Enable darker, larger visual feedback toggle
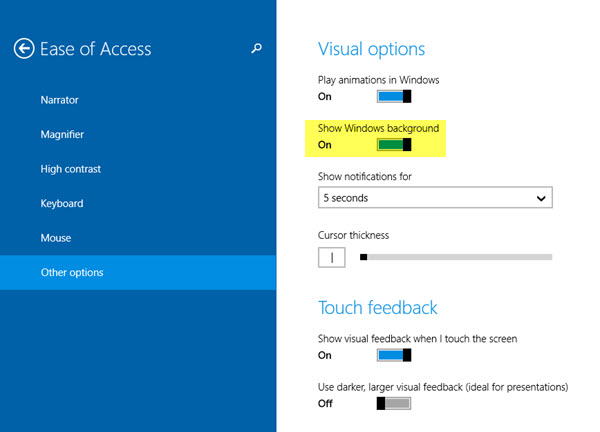 point(394,403)
